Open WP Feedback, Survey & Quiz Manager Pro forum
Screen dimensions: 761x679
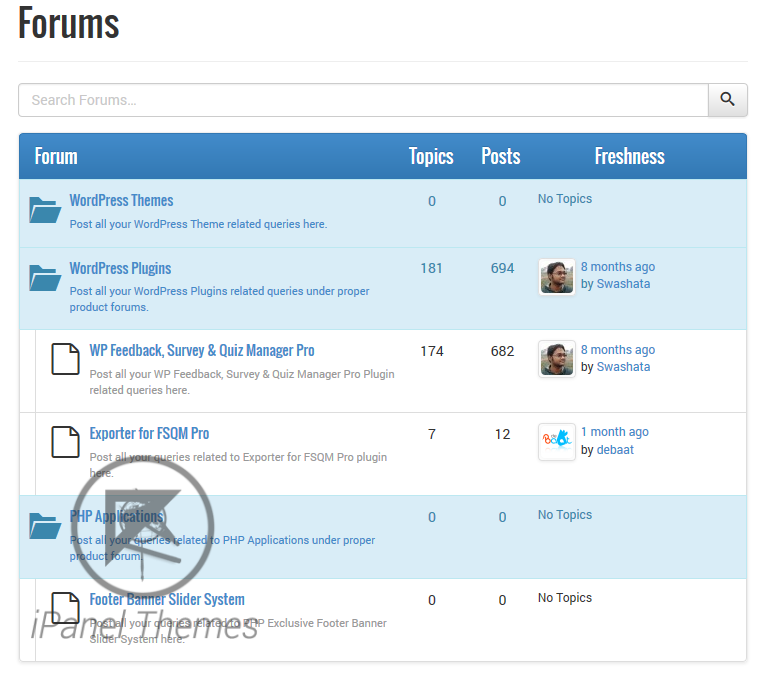click(x=202, y=350)
